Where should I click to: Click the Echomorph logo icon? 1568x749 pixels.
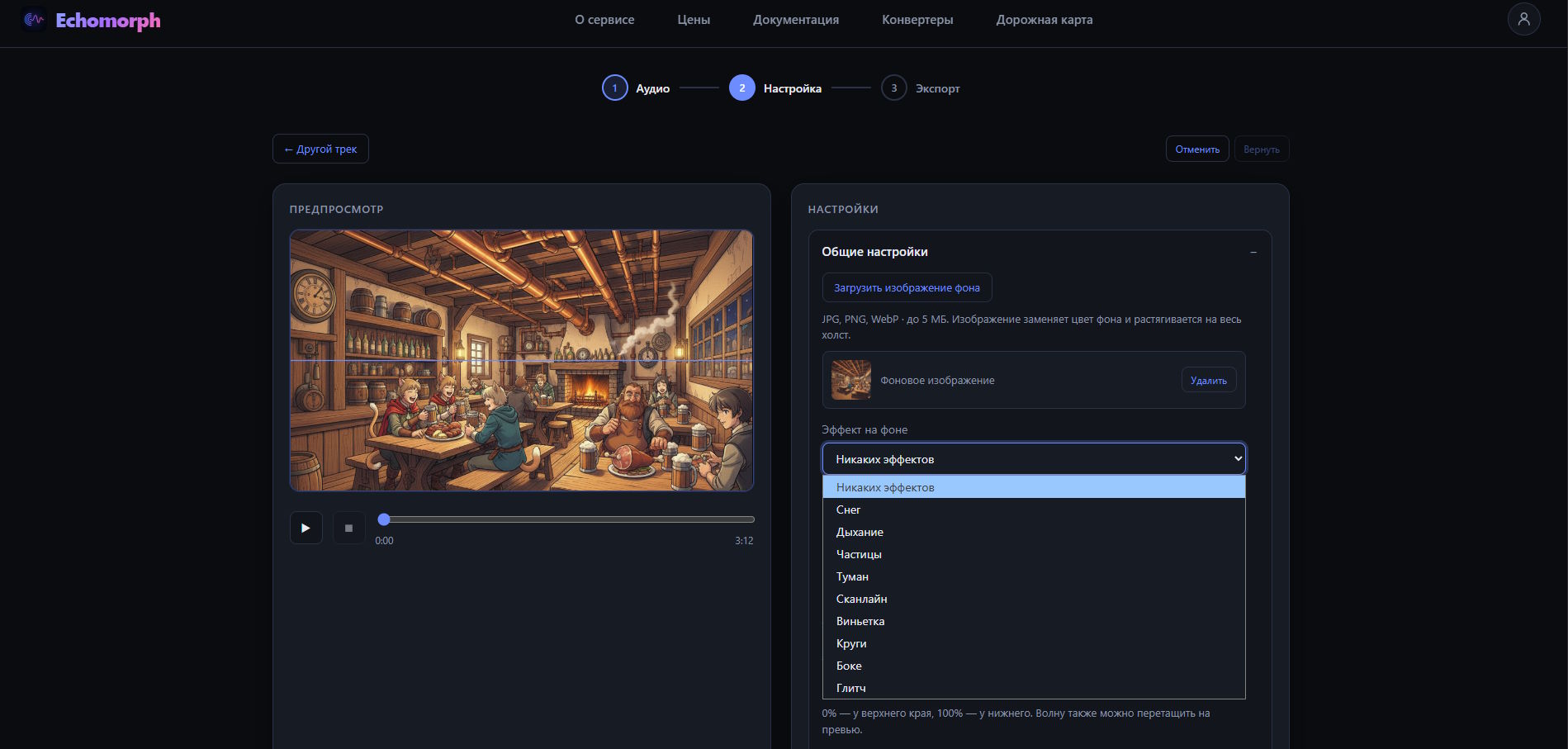[34, 20]
